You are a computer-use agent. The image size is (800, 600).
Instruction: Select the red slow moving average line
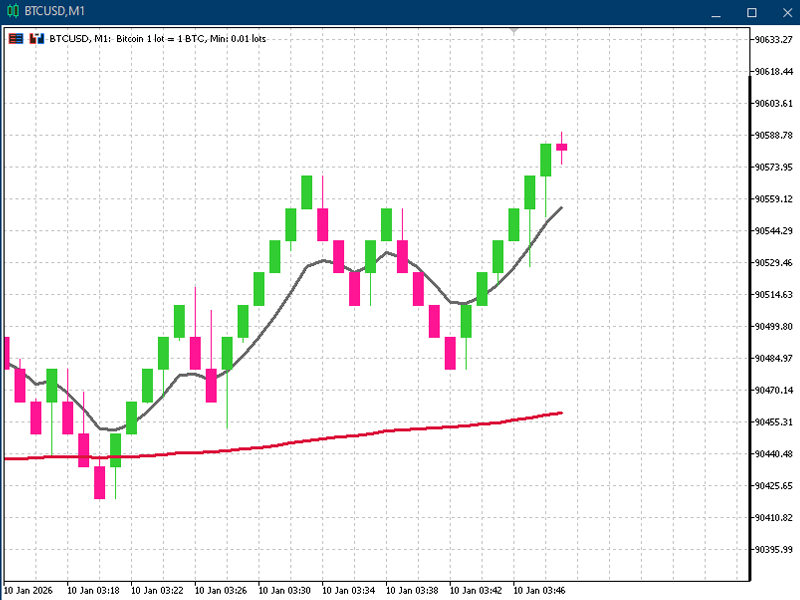click(300, 442)
